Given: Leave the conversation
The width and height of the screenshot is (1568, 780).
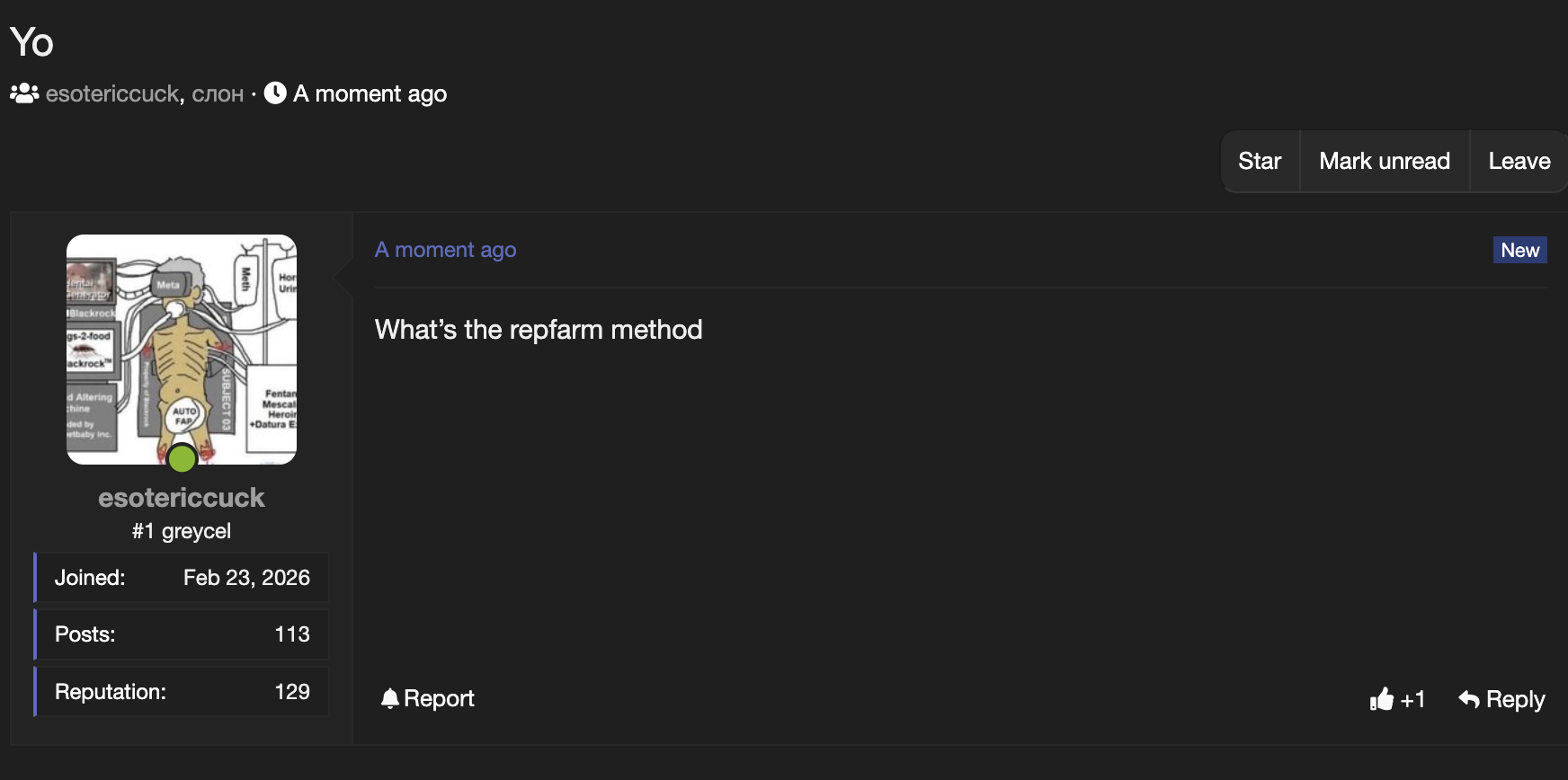Looking at the screenshot, I should pos(1519,161).
